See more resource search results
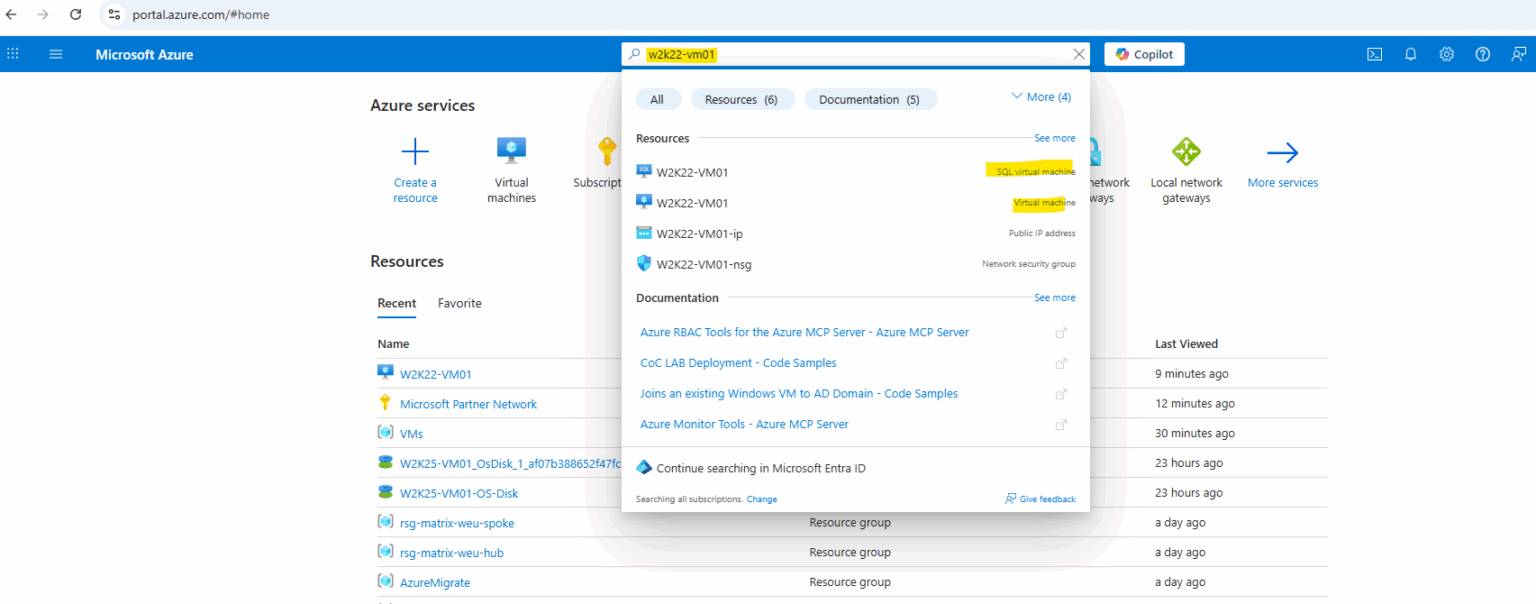Screen dimensions: 1536x604 [x=1054, y=137]
